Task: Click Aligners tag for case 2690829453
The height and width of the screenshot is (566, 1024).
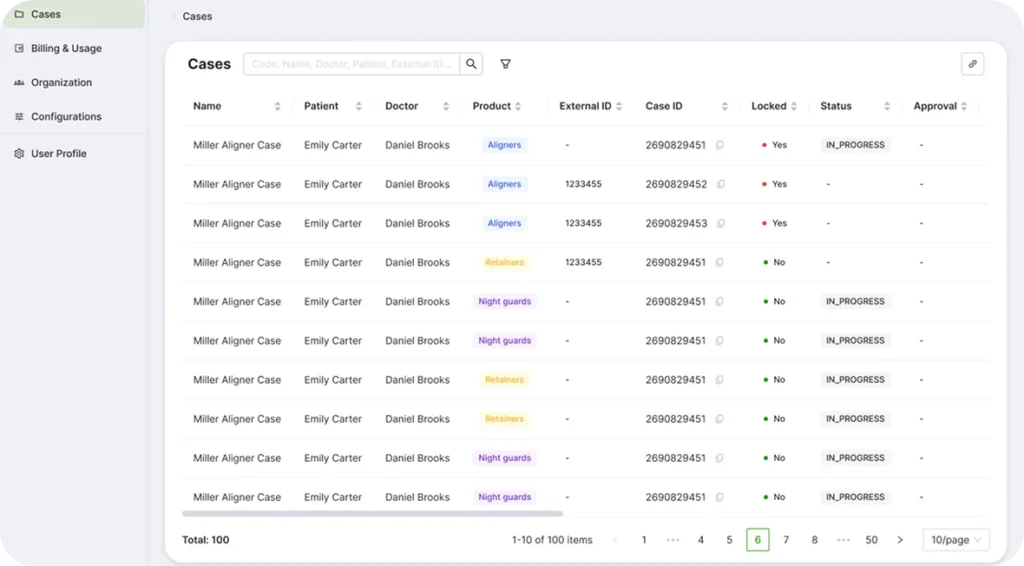Action: click(x=504, y=223)
